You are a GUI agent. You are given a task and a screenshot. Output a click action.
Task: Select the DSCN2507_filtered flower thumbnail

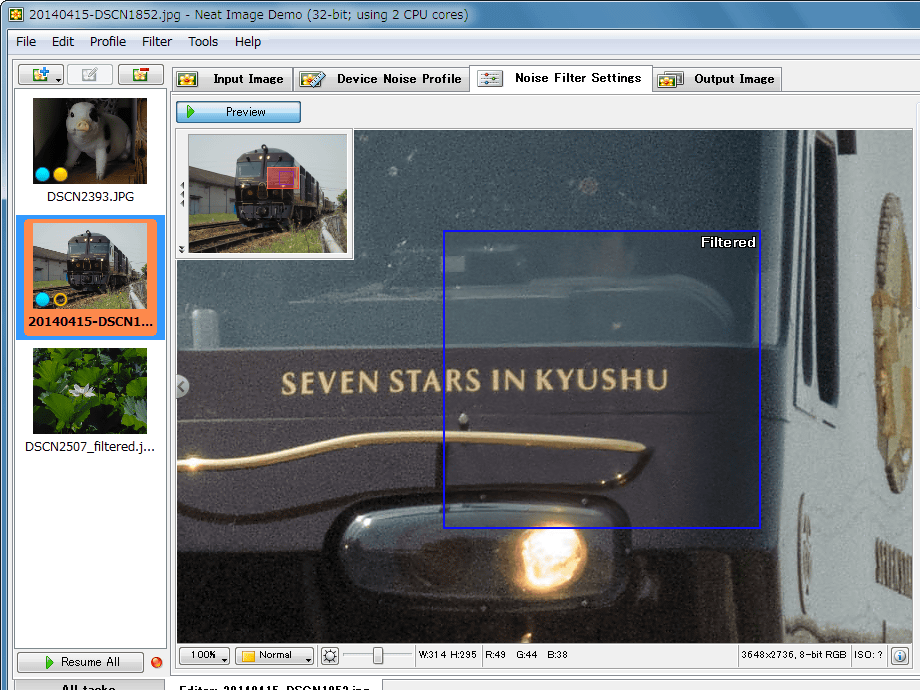coord(90,391)
